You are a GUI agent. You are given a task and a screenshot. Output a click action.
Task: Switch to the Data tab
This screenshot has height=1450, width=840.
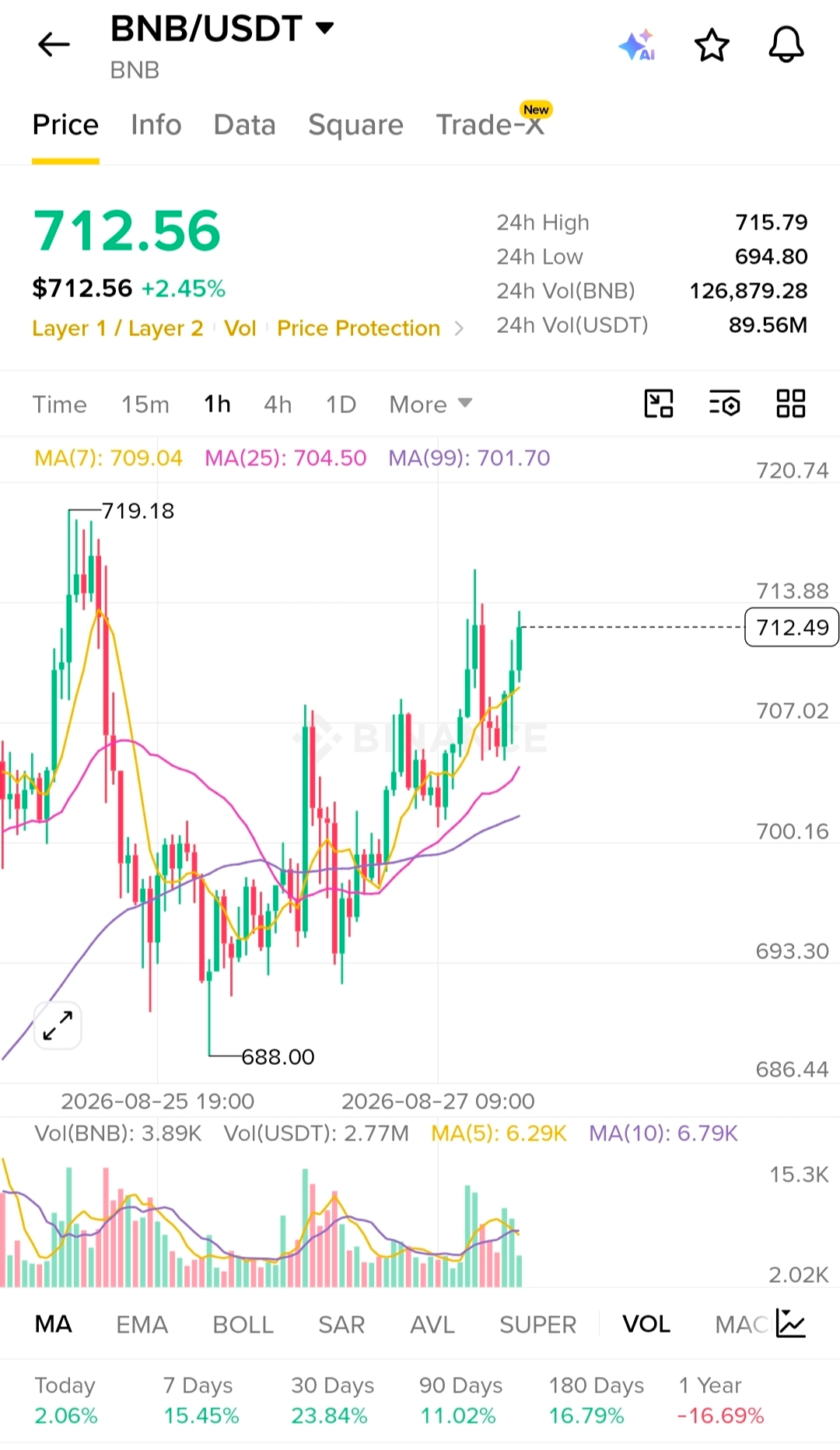point(245,124)
